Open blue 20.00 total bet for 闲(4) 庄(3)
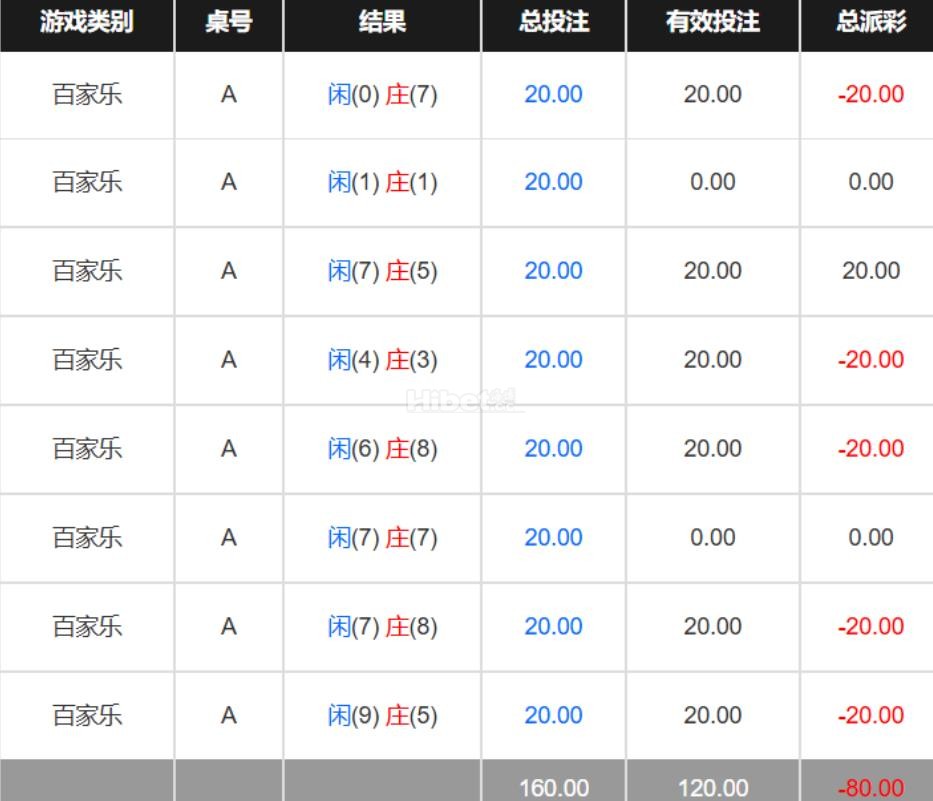 pos(553,360)
